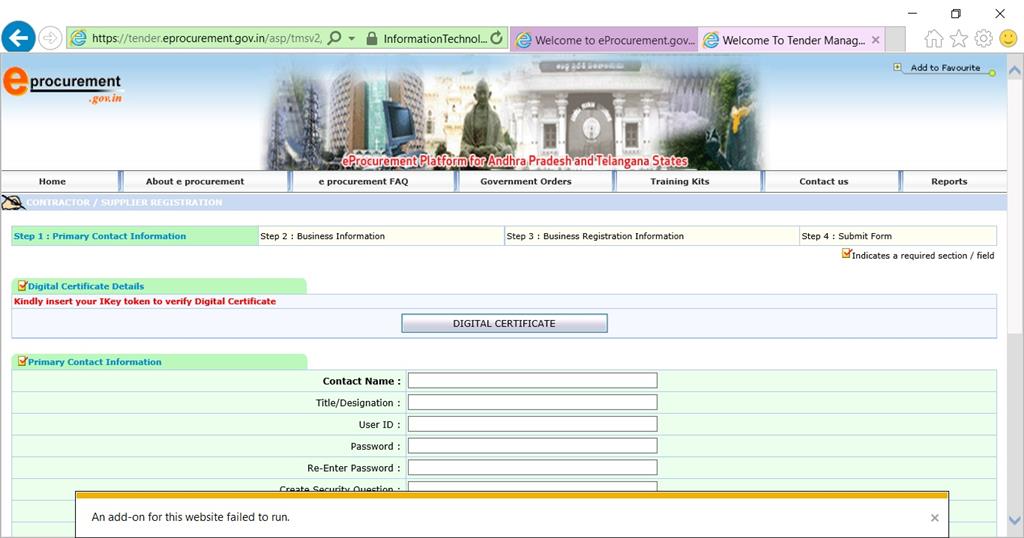Click the Digital Certificate Details section icon
The image size is (1024, 538).
(22, 285)
